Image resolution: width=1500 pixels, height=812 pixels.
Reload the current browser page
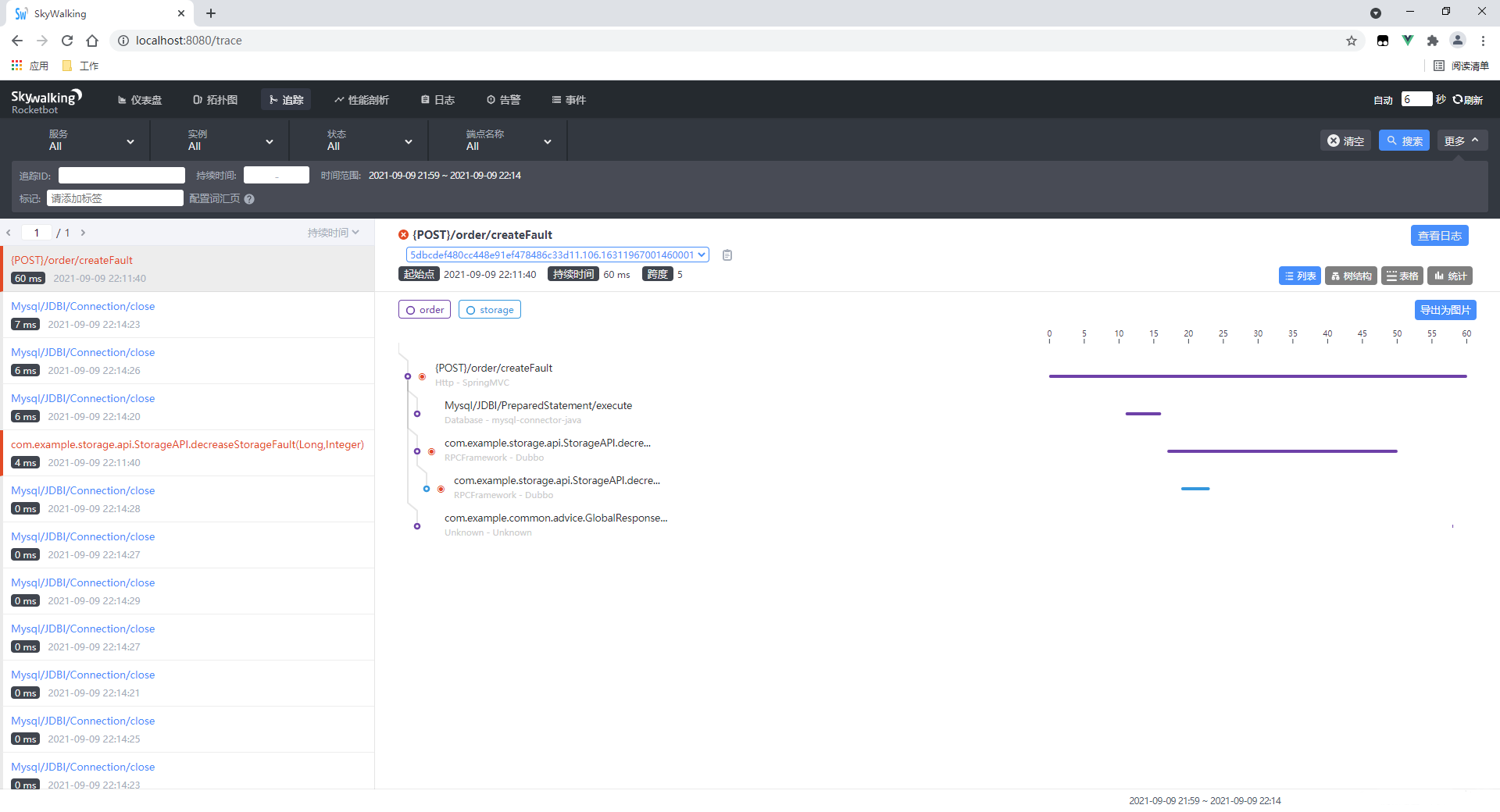coord(67,41)
